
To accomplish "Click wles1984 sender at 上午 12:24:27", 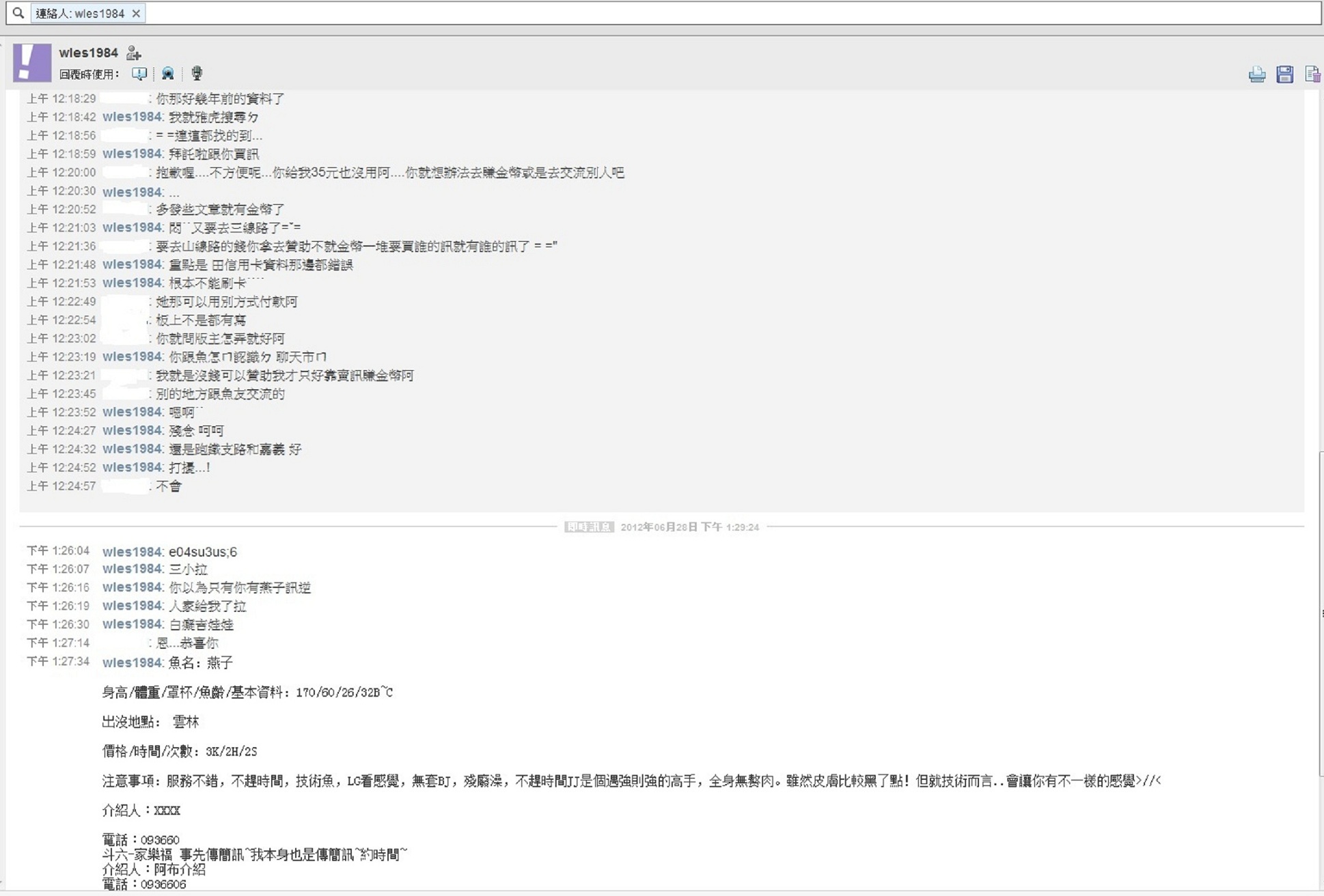I will (x=132, y=430).
